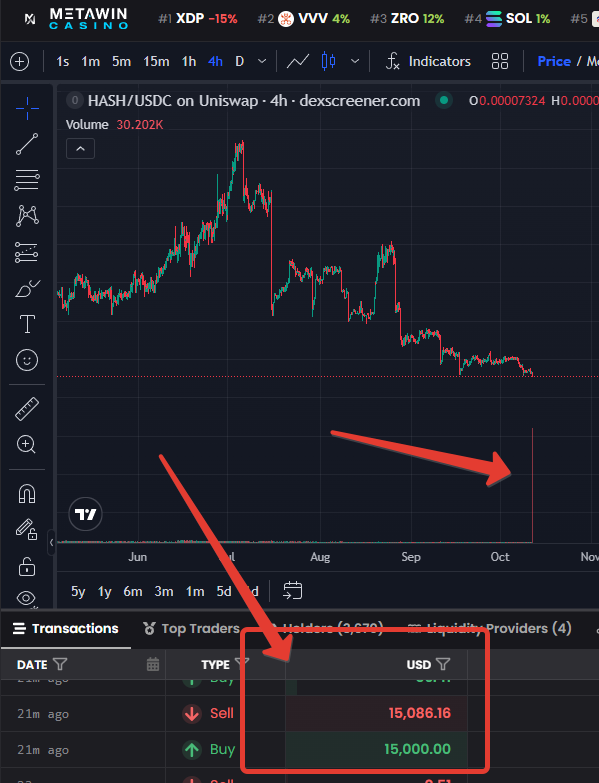Click the Sell row amount 15,086.16
The width and height of the screenshot is (599, 783).
click(x=419, y=713)
